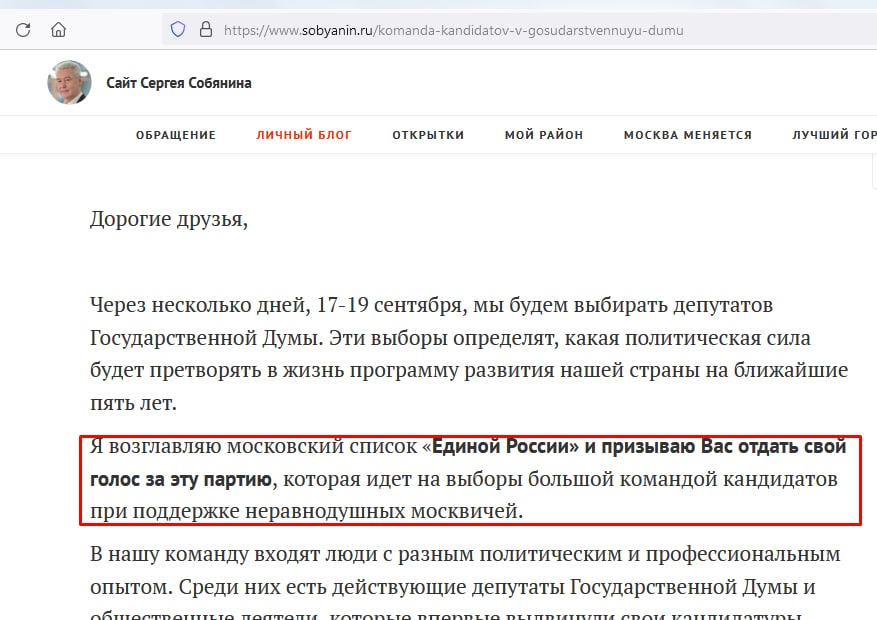Go to the browser home page icon
This screenshot has width=877, height=620.
pos(58,30)
